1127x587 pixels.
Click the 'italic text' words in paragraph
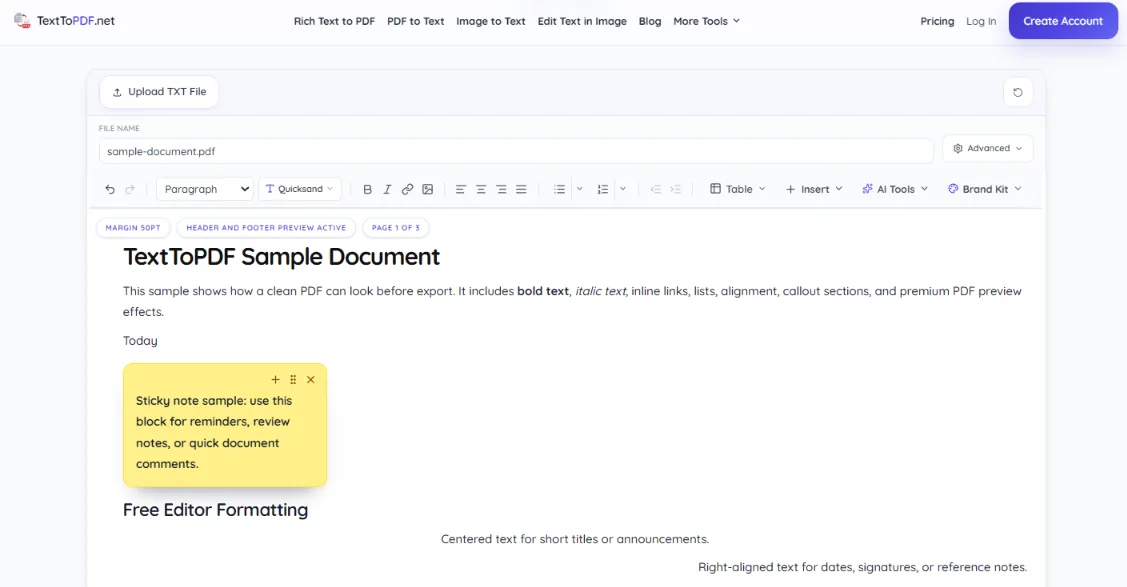tap(600, 291)
